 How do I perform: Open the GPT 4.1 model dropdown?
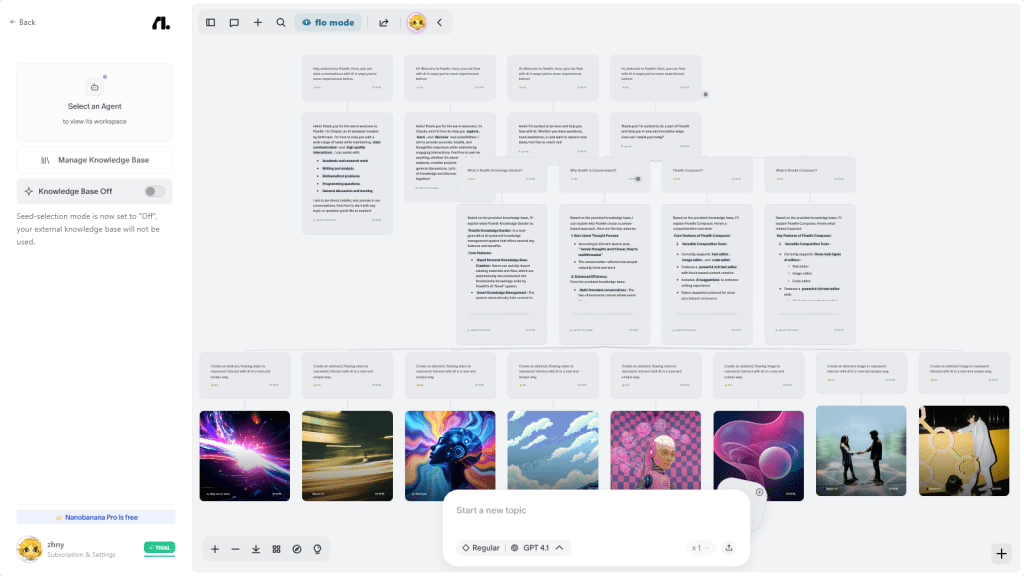[x=533, y=547]
